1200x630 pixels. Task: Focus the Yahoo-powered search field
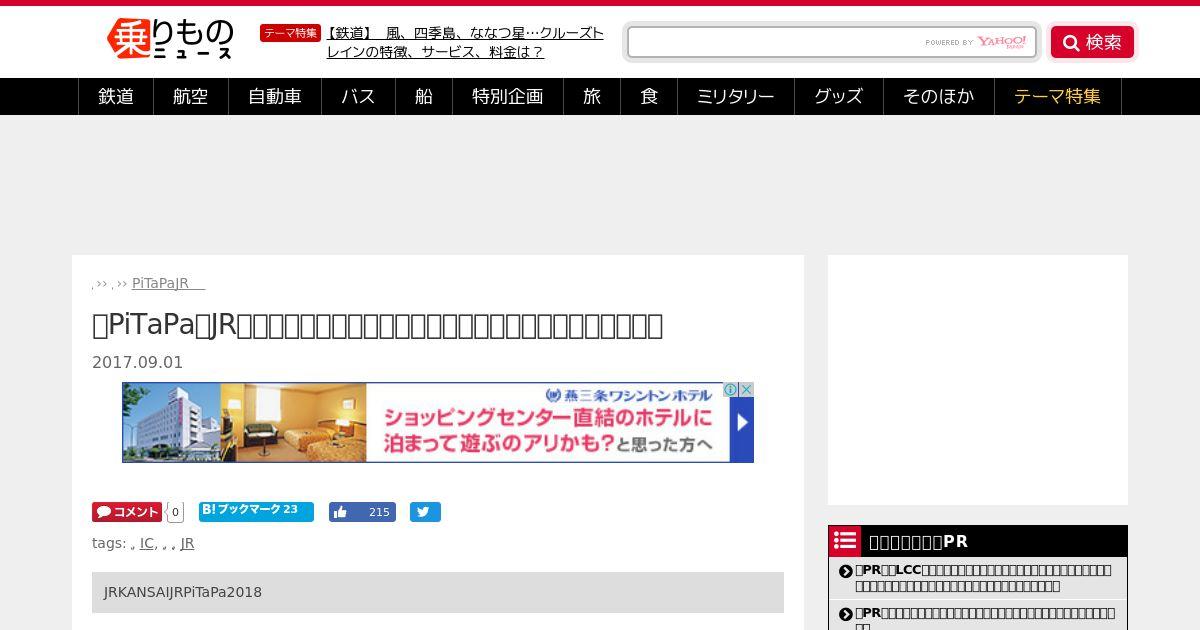832,42
